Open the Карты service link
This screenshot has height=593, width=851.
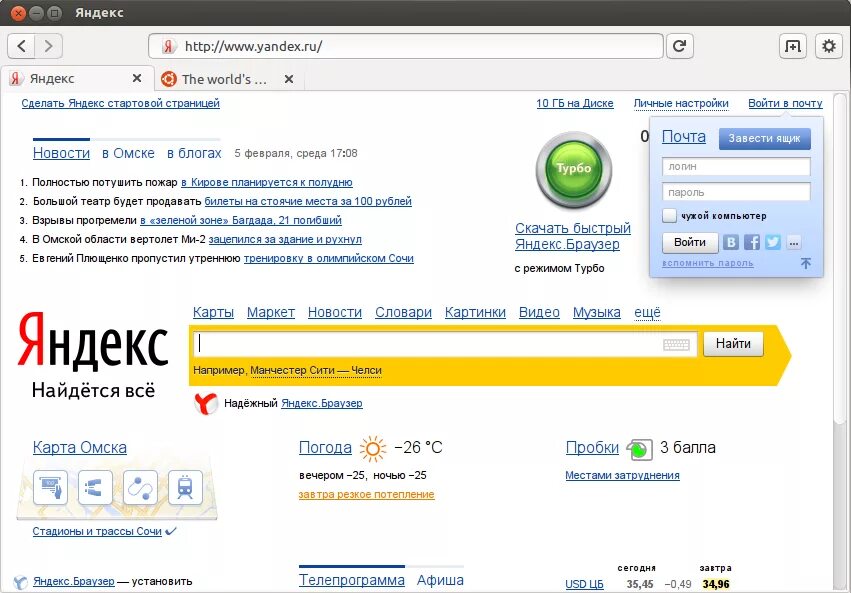[x=213, y=313]
